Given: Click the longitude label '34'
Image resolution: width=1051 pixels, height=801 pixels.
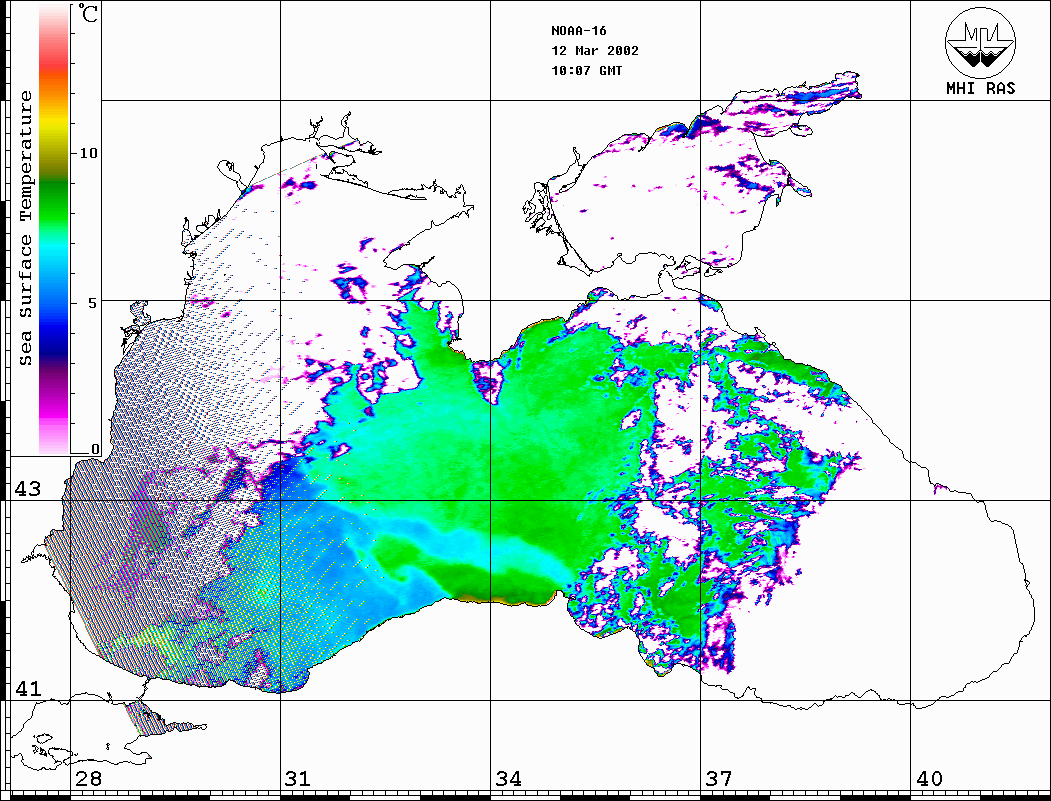Looking at the screenshot, I should (x=509, y=779).
